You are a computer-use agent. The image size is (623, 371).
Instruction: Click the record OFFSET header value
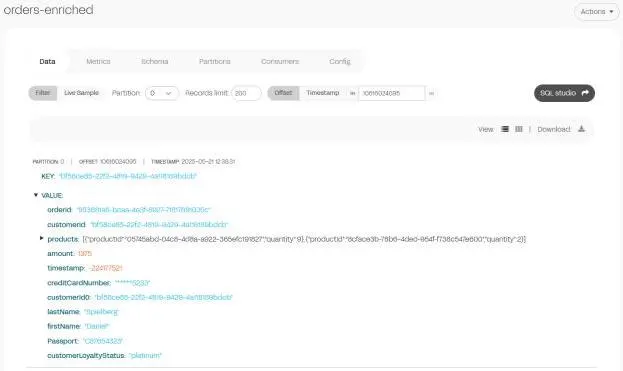click(118, 162)
